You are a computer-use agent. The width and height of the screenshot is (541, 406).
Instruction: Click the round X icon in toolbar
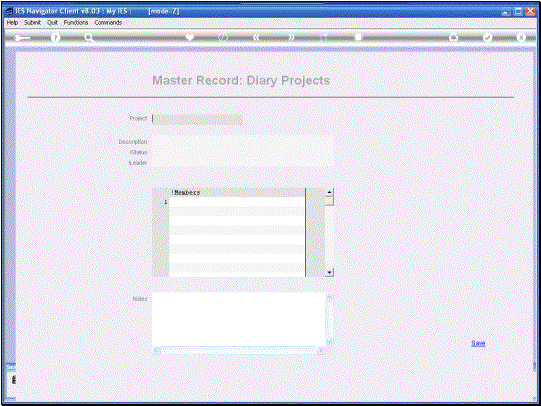point(521,38)
